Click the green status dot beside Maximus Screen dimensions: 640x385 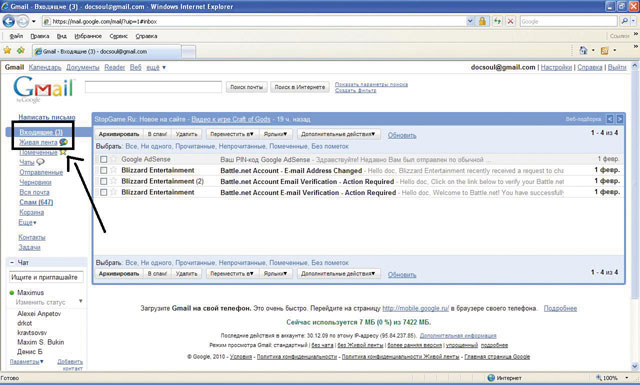tap(12, 293)
